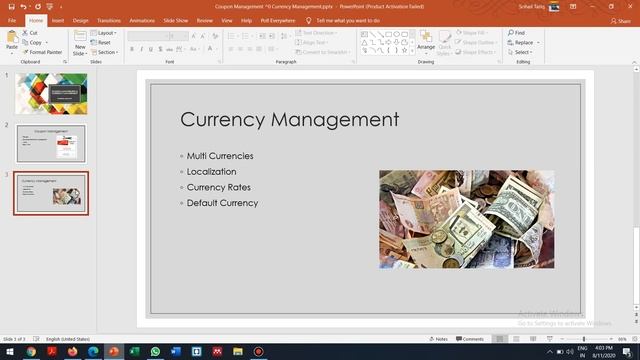Viewport: 640px width, 360px height.
Task: Click the Paste clipboard icon
Action: [12, 38]
